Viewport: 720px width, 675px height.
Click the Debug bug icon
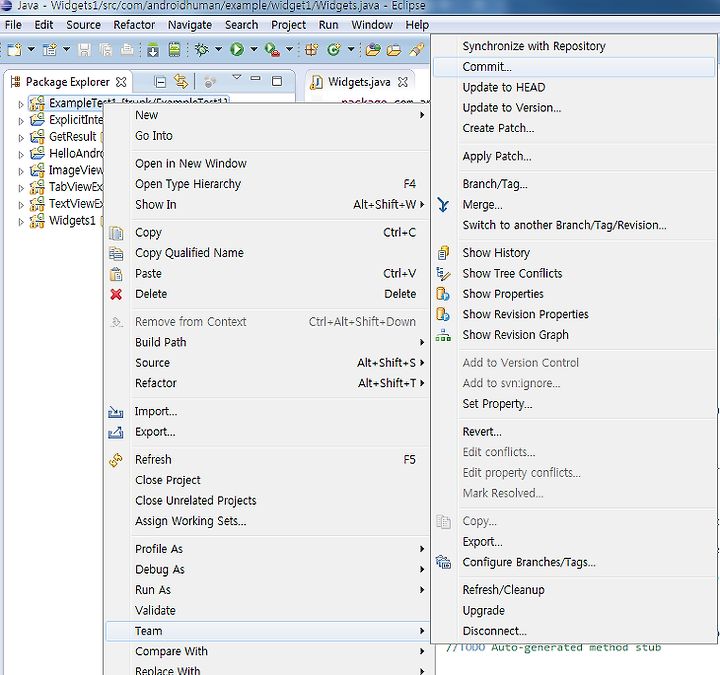[202, 49]
